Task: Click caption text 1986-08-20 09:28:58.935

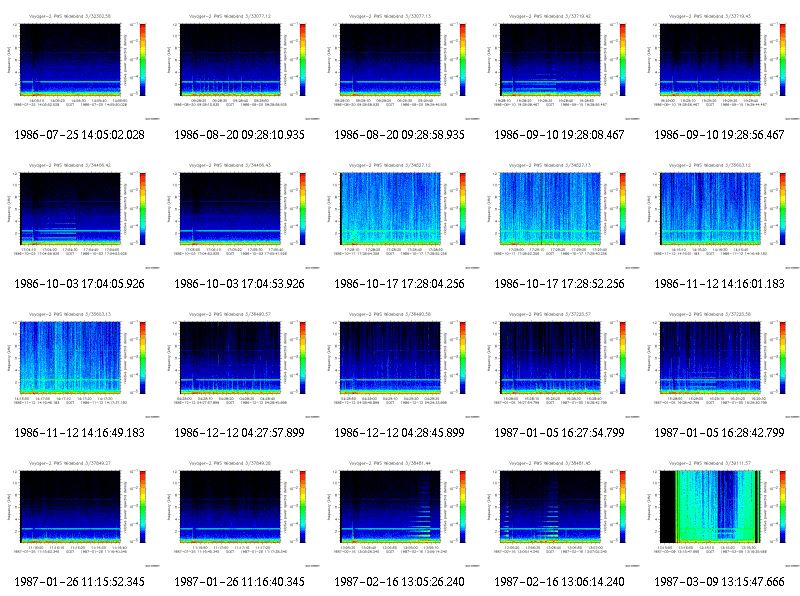Action: coord(399,135)
